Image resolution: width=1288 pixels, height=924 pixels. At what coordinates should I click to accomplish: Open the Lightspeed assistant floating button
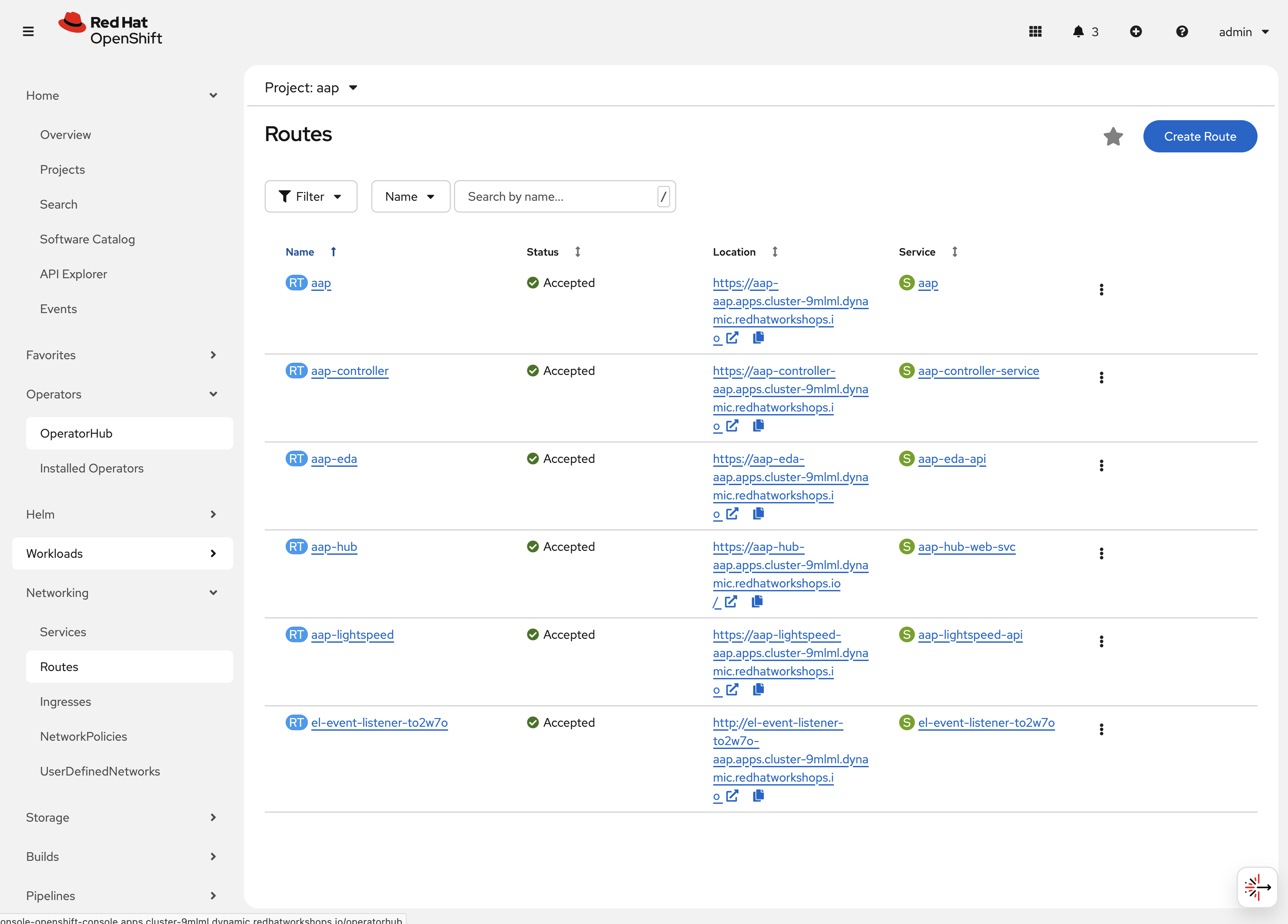pos(1256,887)
